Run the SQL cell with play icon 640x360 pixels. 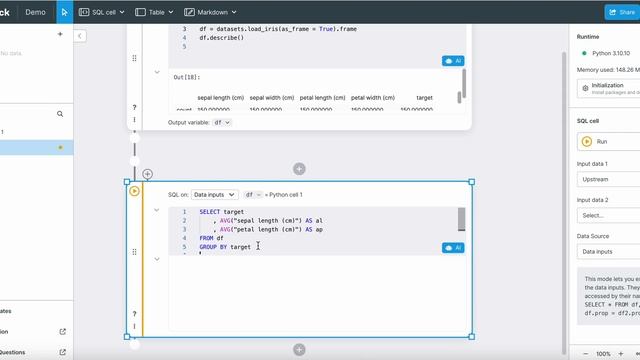134,191
